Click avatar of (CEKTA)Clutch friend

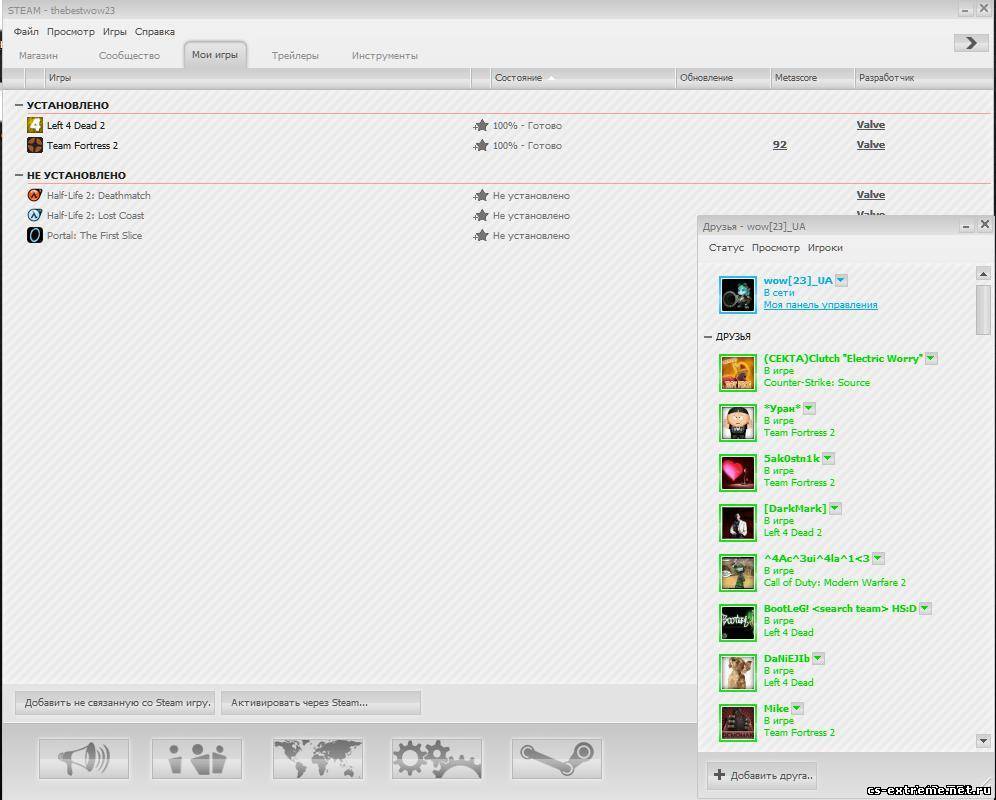(x=737, y=373)
